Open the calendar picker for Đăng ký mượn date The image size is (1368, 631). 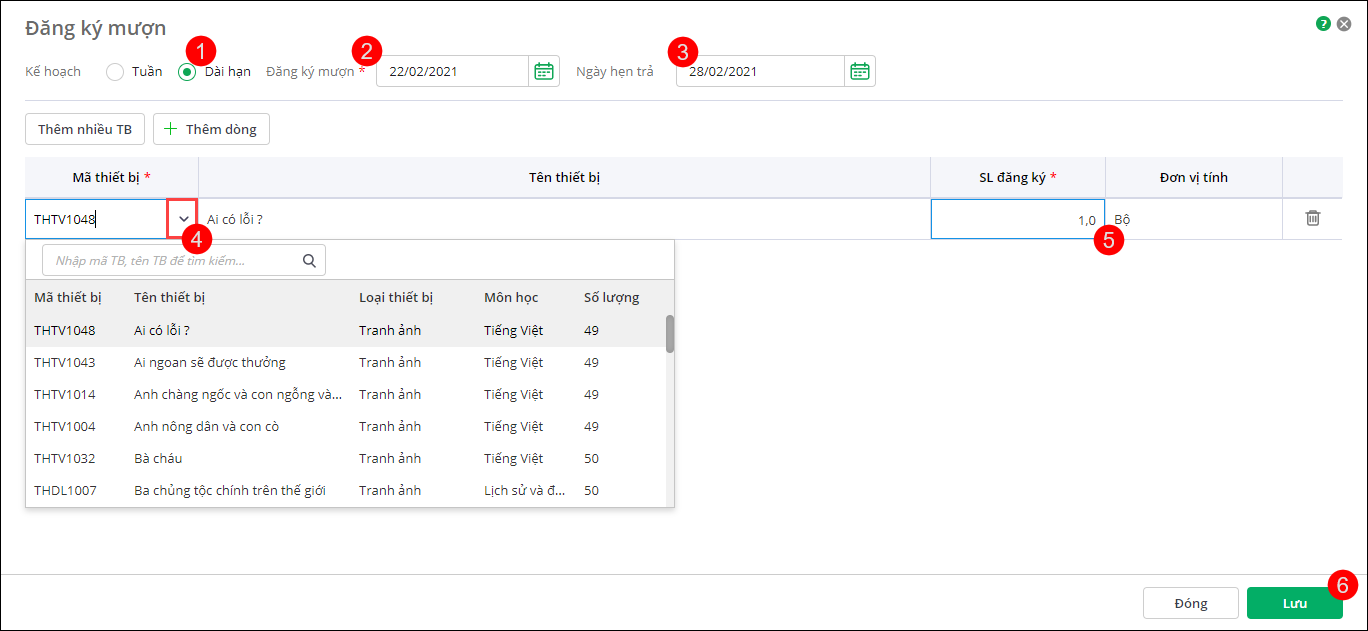tap(544, 71)
